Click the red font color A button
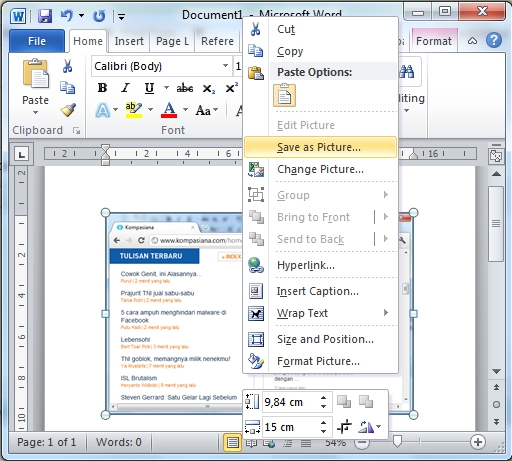512x461 pixels. click(x=169, y=110)
